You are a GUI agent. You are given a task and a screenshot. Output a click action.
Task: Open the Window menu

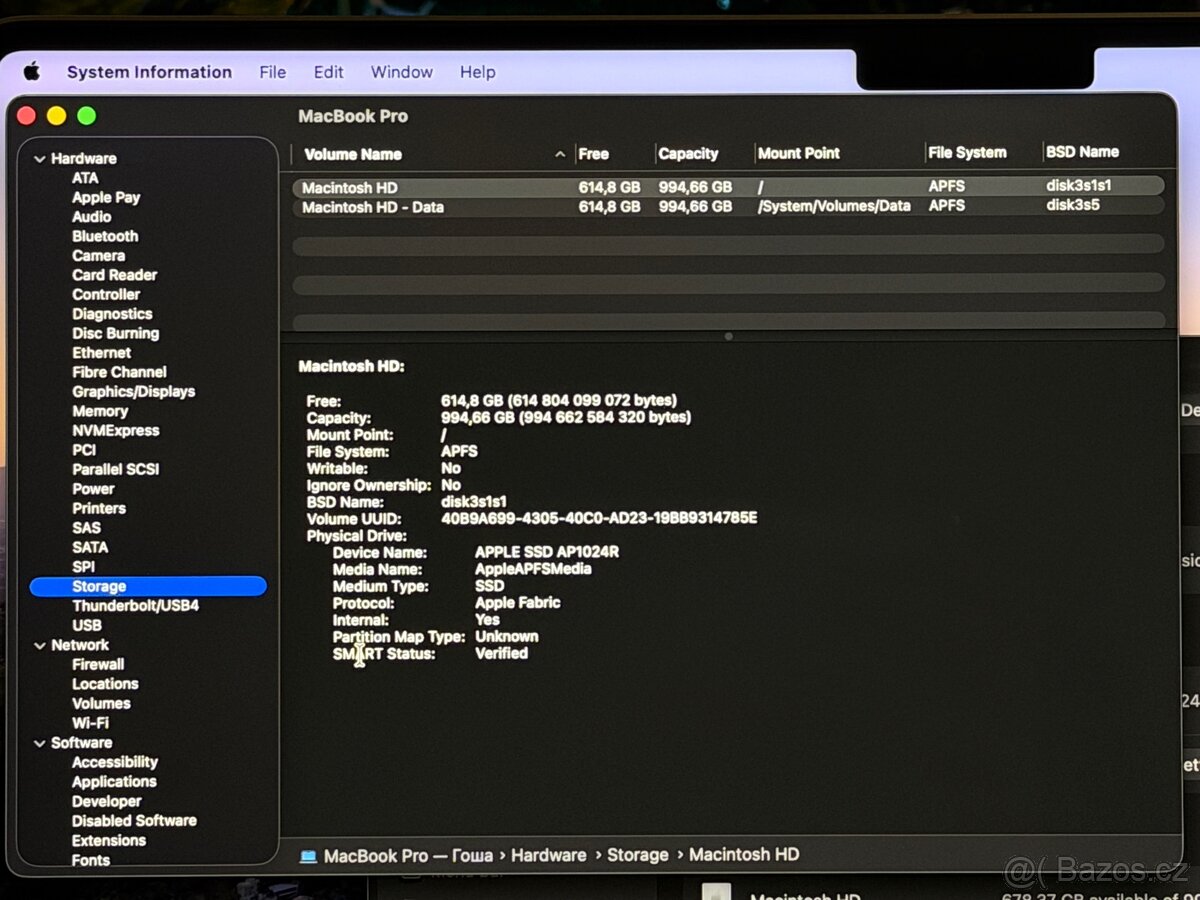click(x=401, y=71)
